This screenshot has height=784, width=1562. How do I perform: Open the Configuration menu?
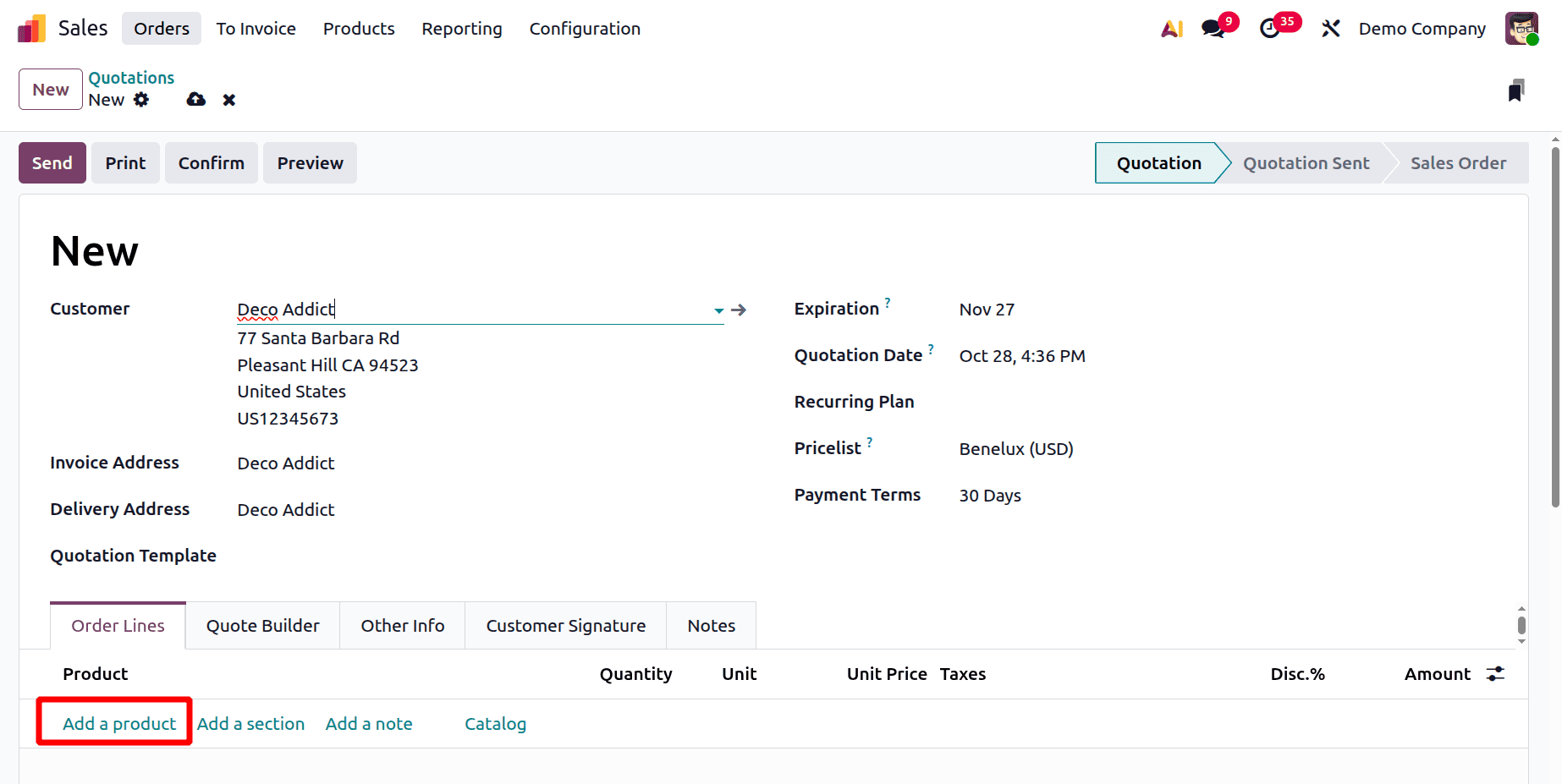pyautogui.click(x=584, y=28)
